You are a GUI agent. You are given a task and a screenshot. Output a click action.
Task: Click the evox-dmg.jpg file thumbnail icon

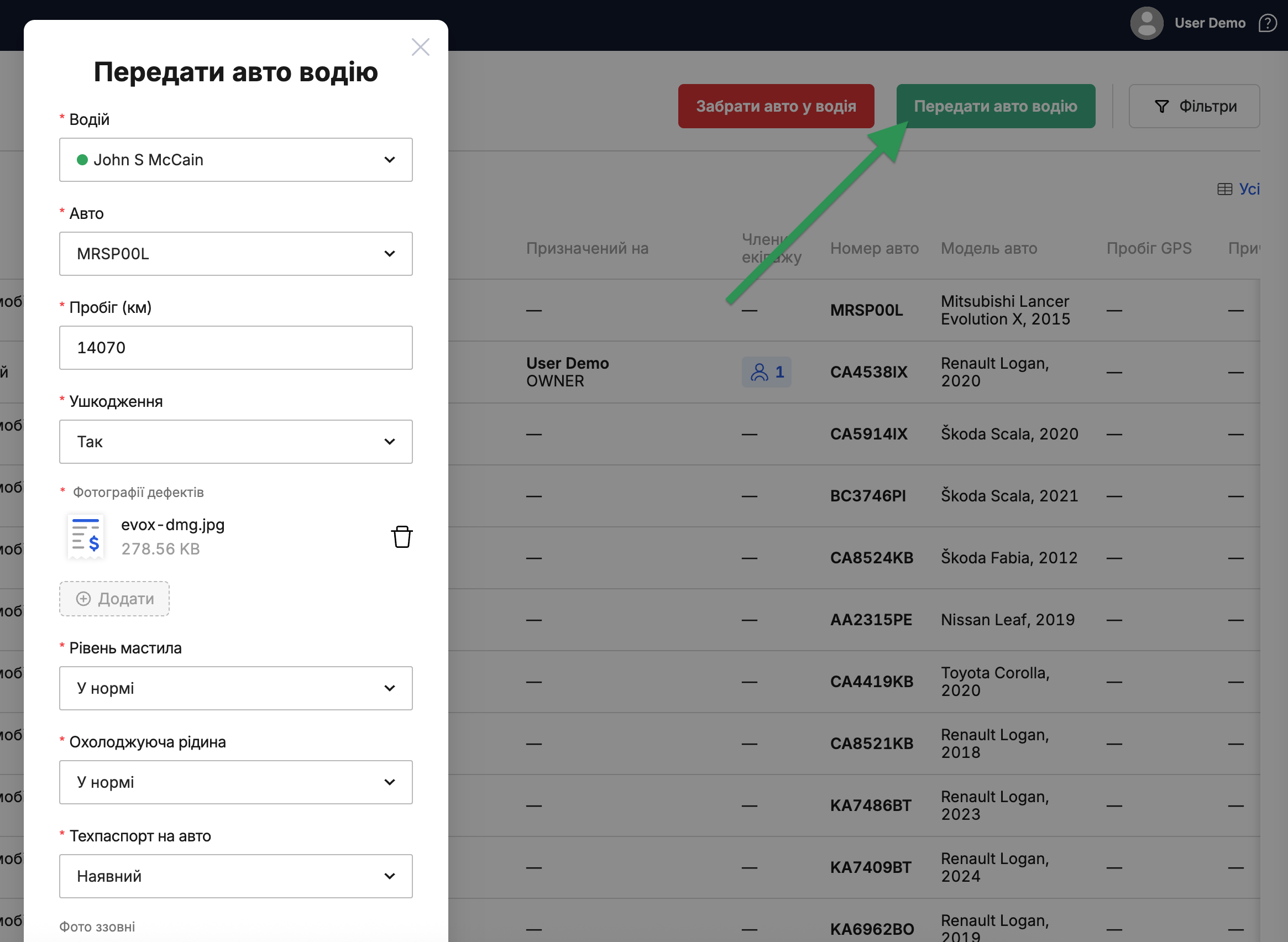coord(86,536)
